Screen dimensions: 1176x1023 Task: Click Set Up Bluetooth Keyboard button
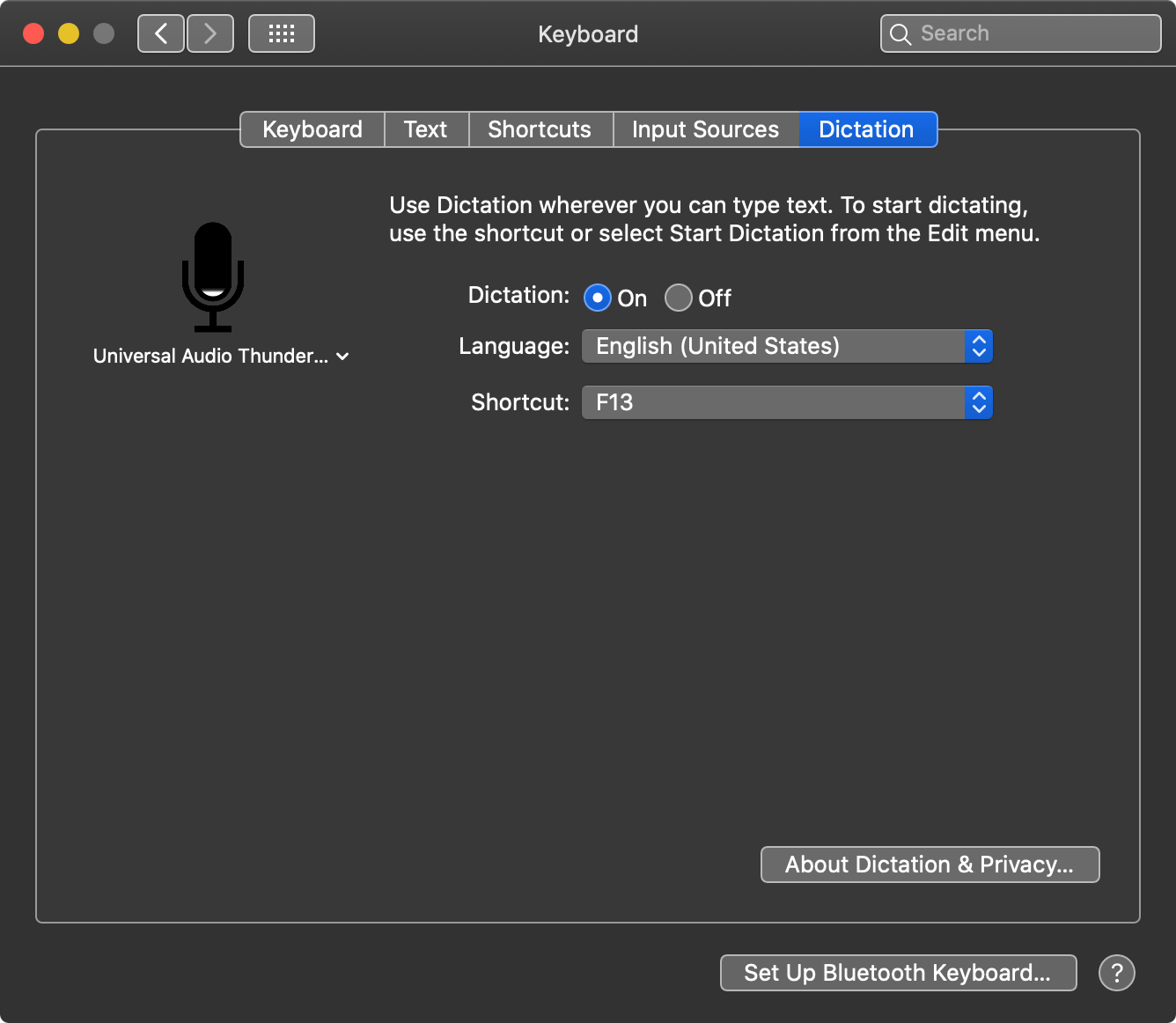pos(898,973)
